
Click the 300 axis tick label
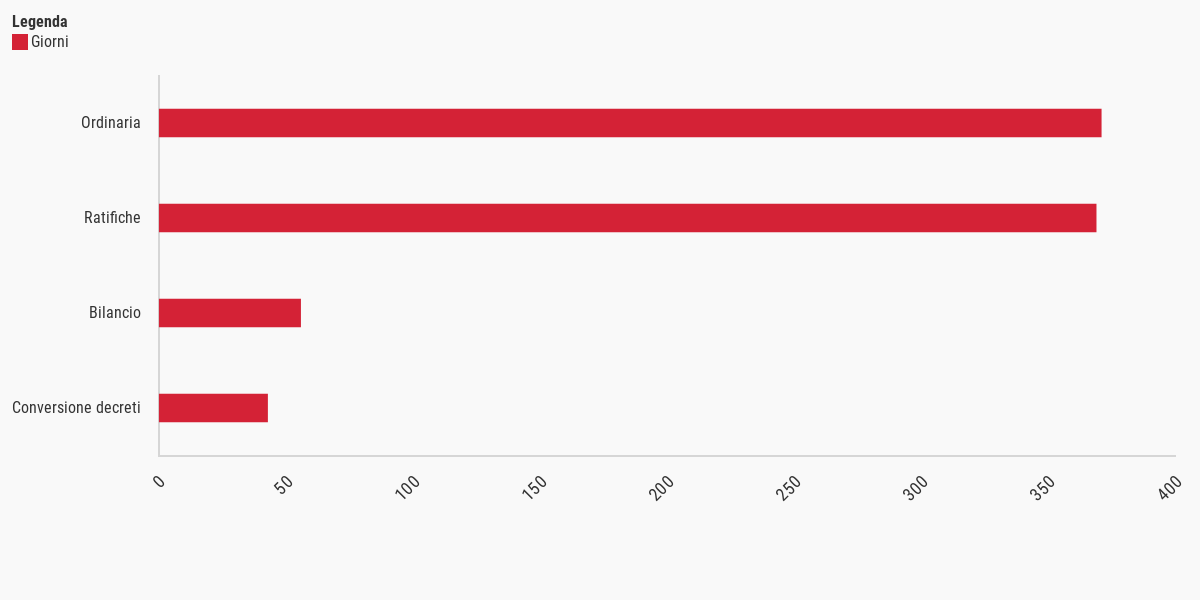(916, 487)
